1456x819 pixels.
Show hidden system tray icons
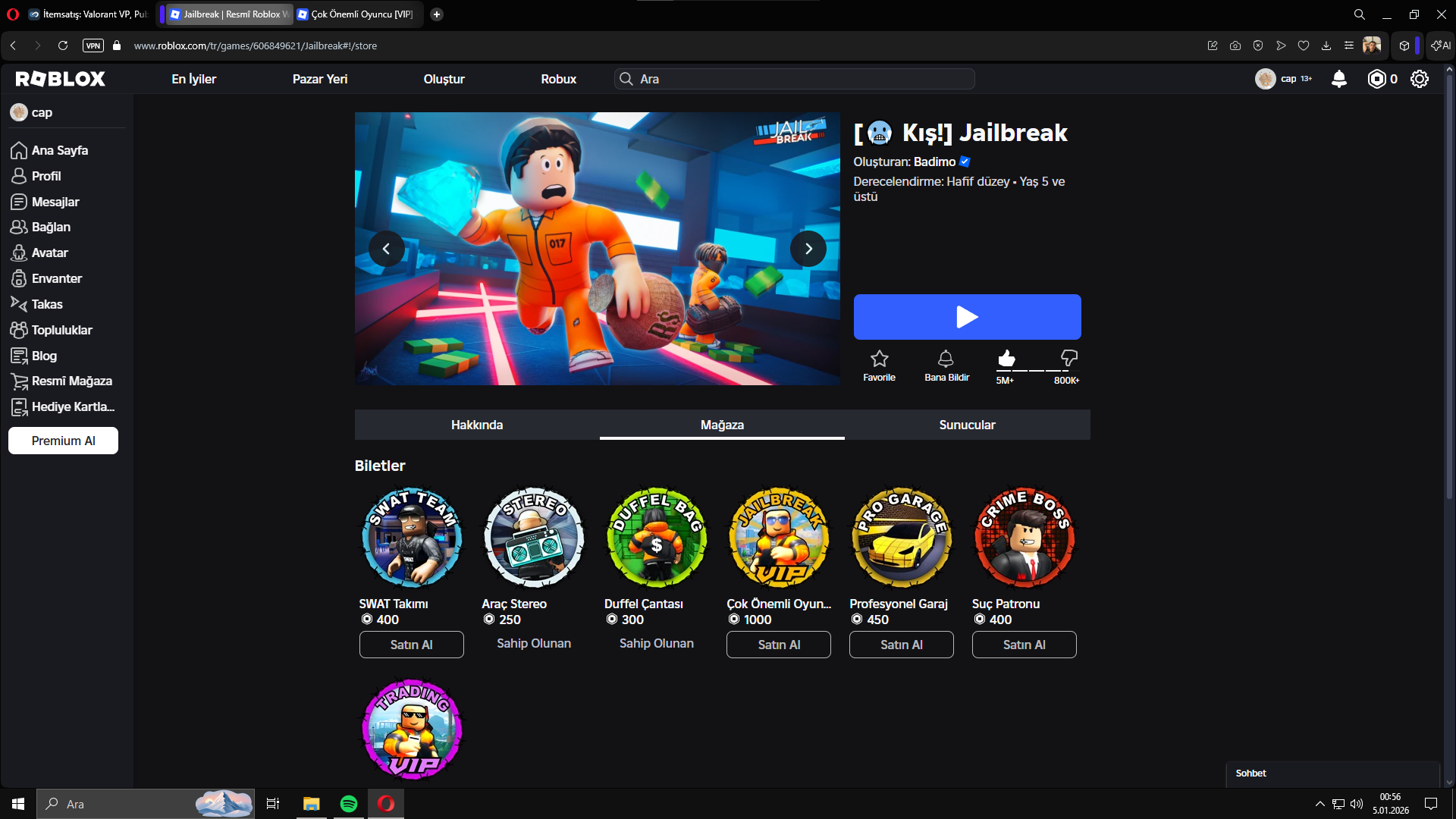pos(1320,804)
